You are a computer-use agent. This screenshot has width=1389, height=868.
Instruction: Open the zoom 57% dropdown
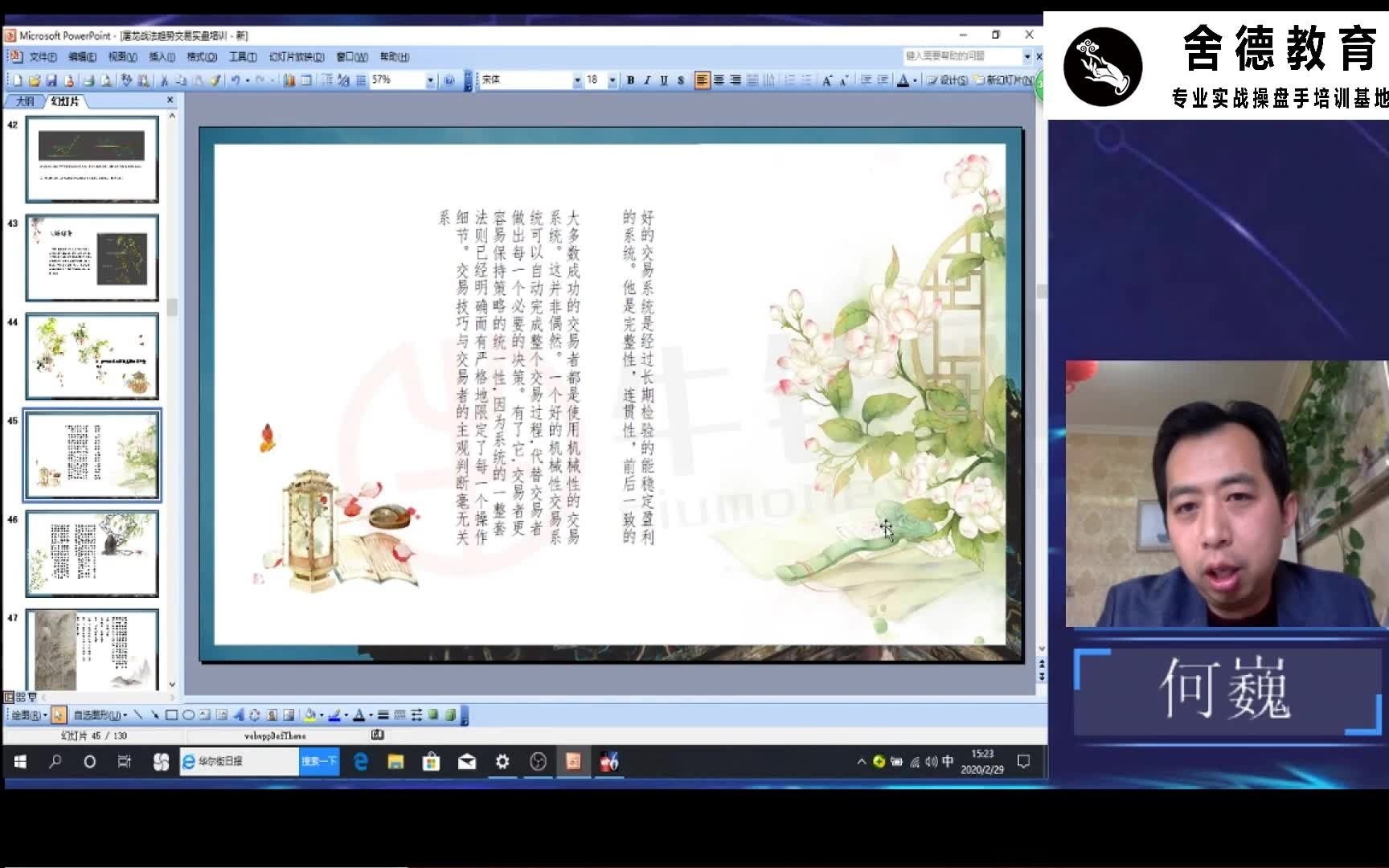tap(430, 80)
